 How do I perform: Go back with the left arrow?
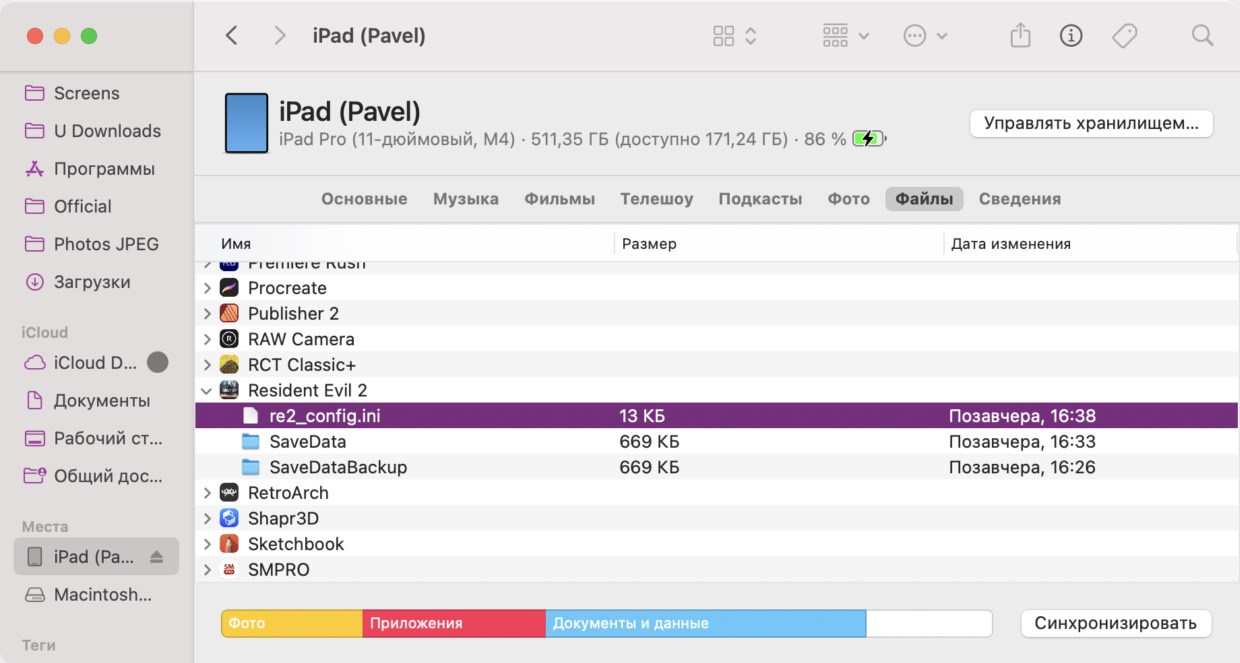[x=231, y=36]
